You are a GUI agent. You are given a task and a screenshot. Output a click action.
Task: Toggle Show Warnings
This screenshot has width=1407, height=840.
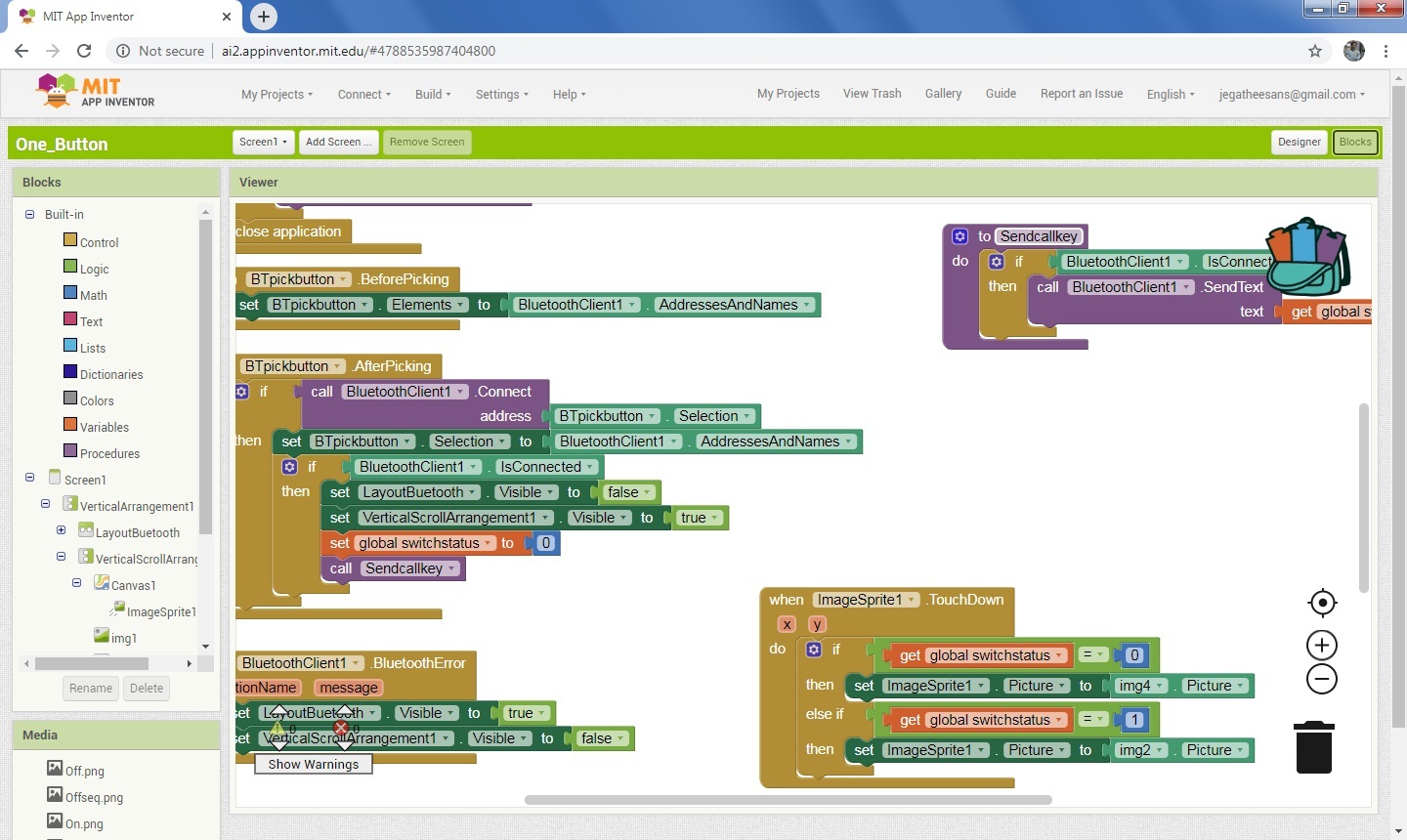click(x=313, y=764)
